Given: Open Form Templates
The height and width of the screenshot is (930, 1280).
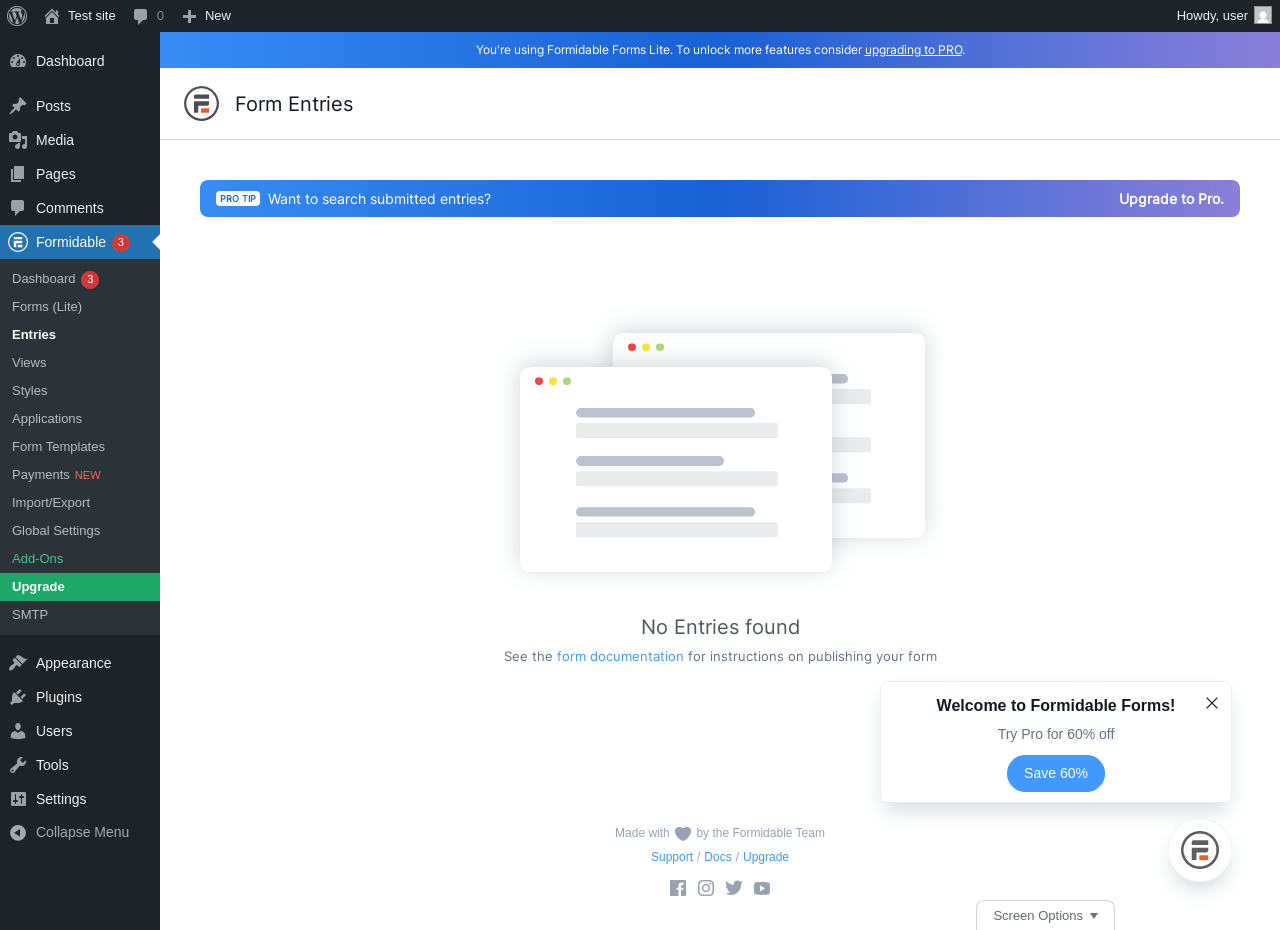Looking at the screenshot, I should (80, 447).
